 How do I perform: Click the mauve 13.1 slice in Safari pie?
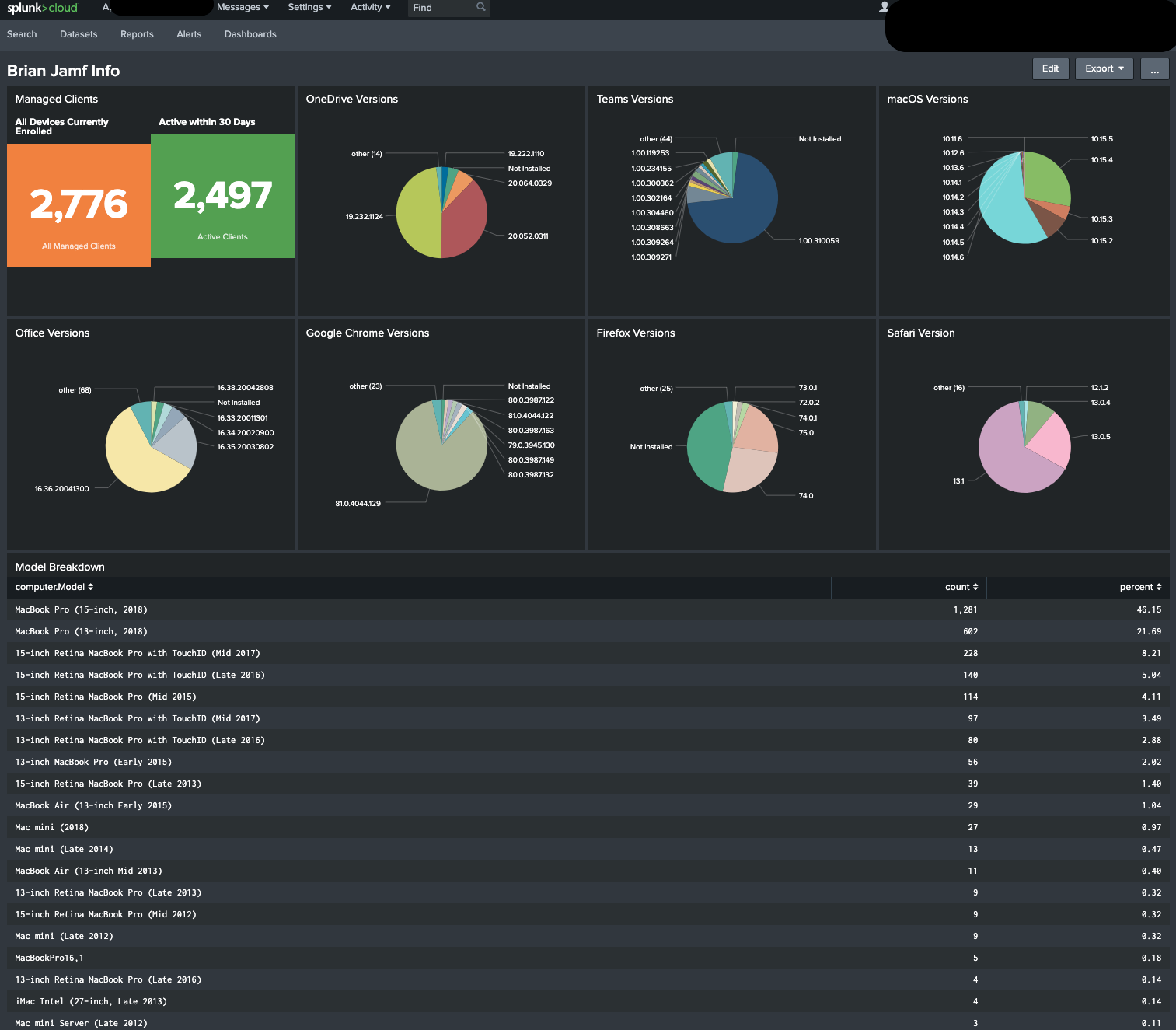(1010, 459)
